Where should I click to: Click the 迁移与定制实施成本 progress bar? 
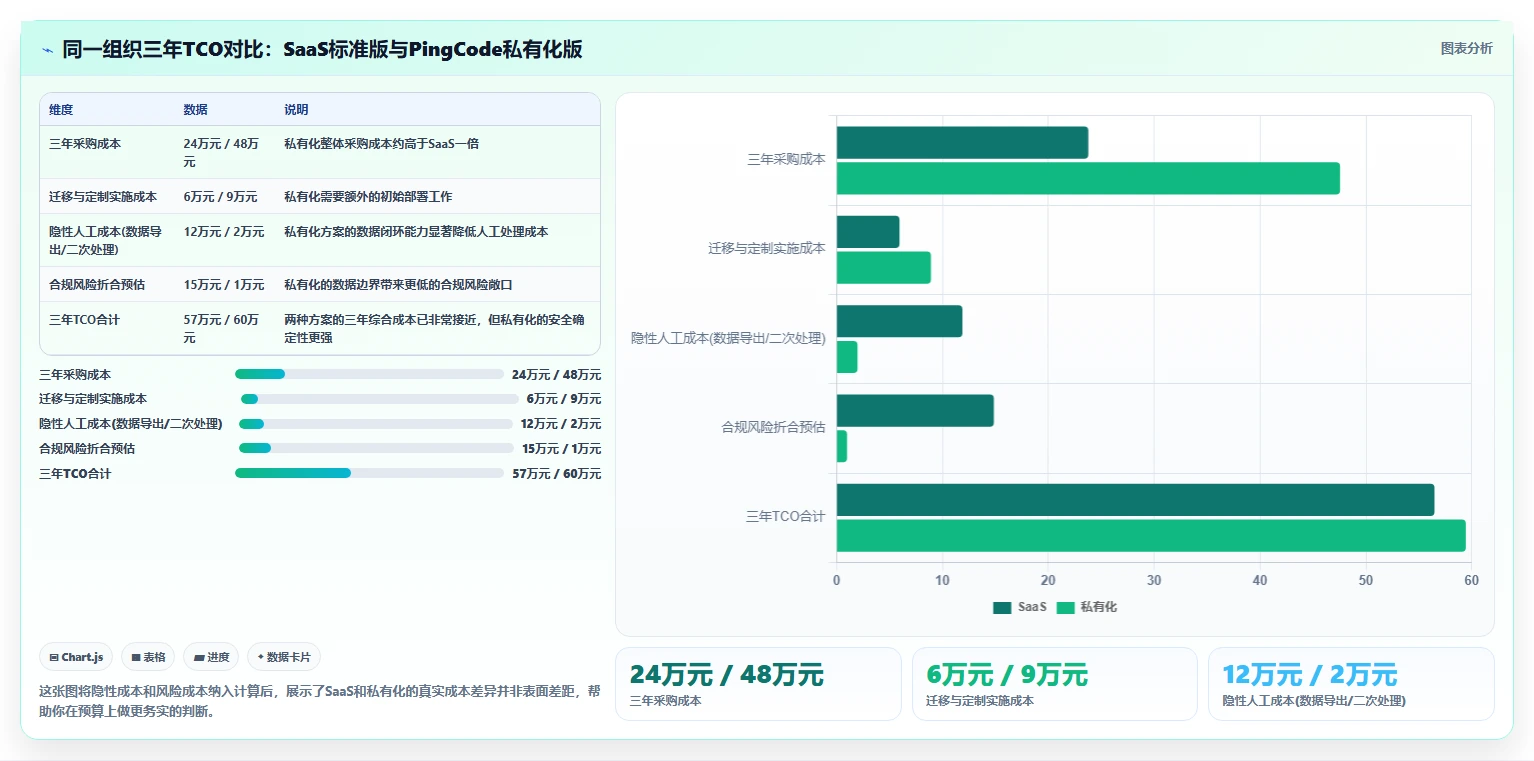pyautogui.click(x=380, y=399)
